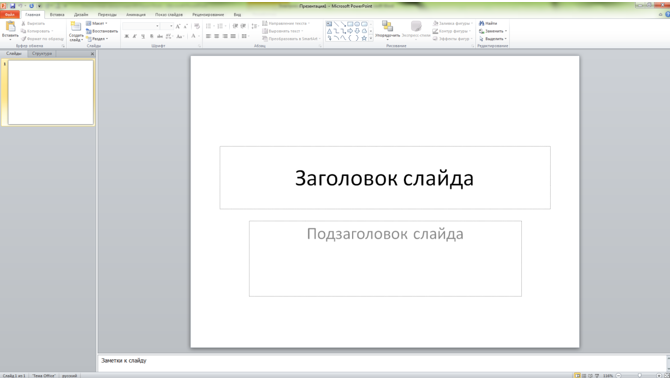Image resolution: width=670 pixels, height=378 pixels.
Task: Clear all formatting eraser icon
Action: pyautogui.click(x=197, y=26)
